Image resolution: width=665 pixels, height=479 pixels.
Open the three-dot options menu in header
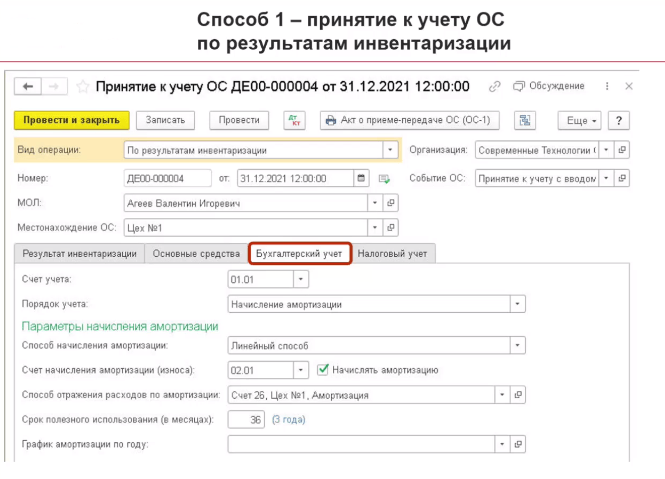tap(607, 86)
